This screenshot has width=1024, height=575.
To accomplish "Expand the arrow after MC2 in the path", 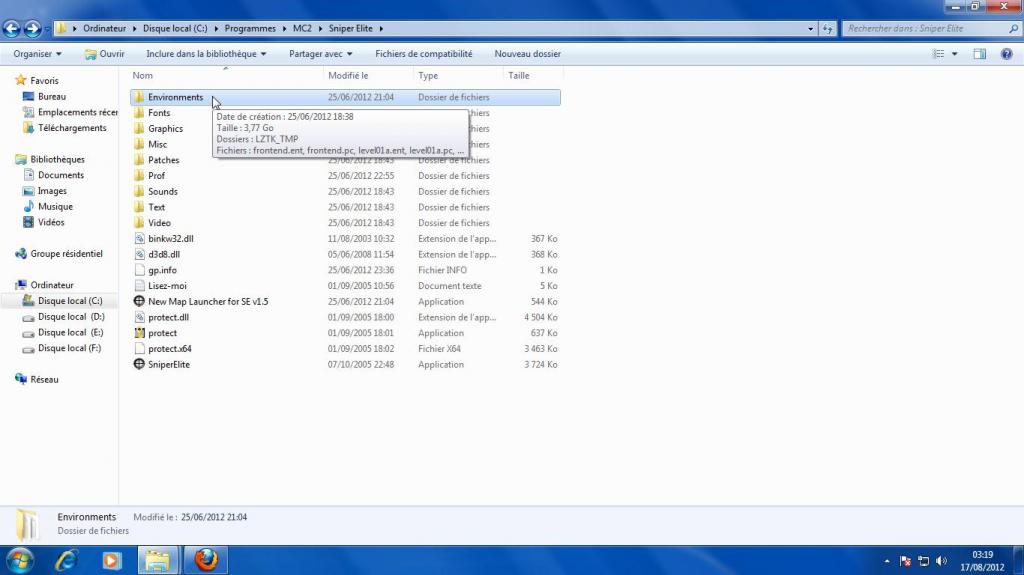I will coord(320,29).
